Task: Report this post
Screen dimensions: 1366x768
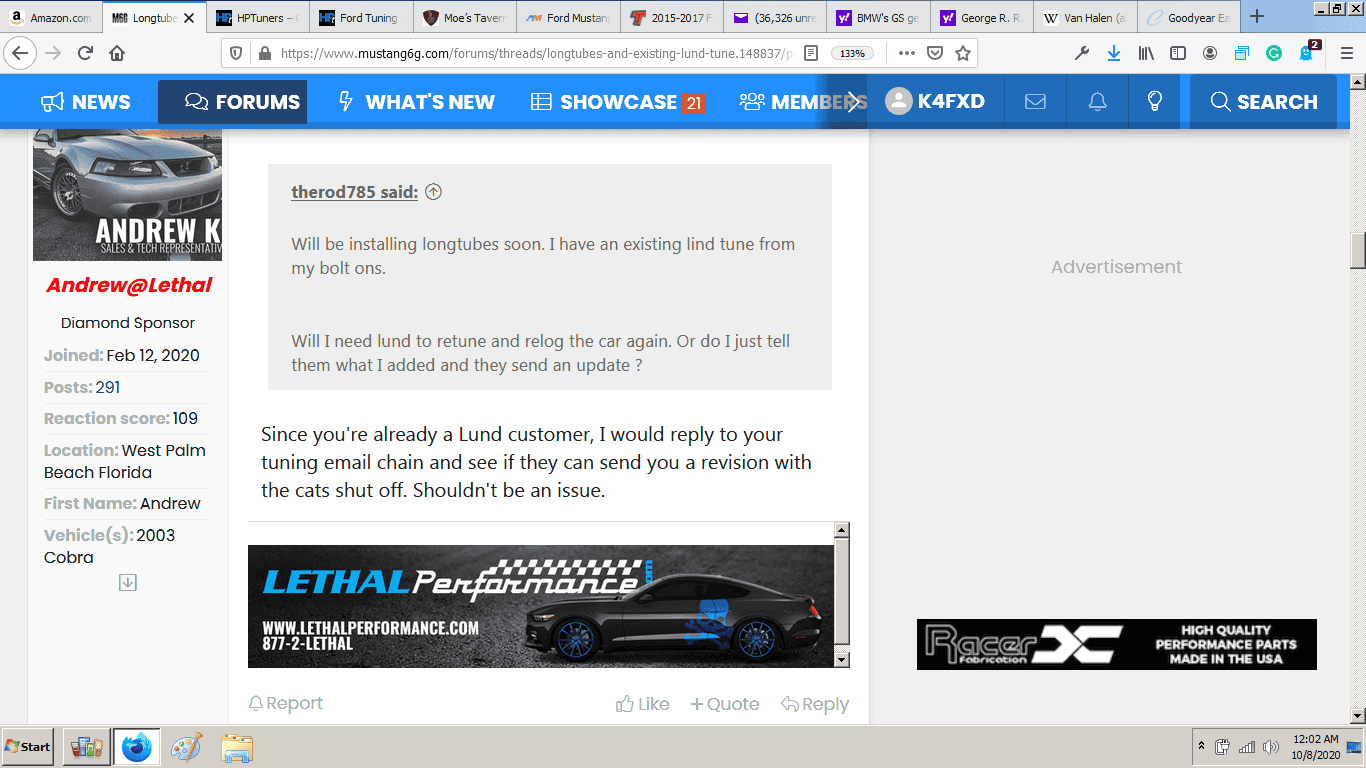Action: pyautogui.click(x=286, y=703)
